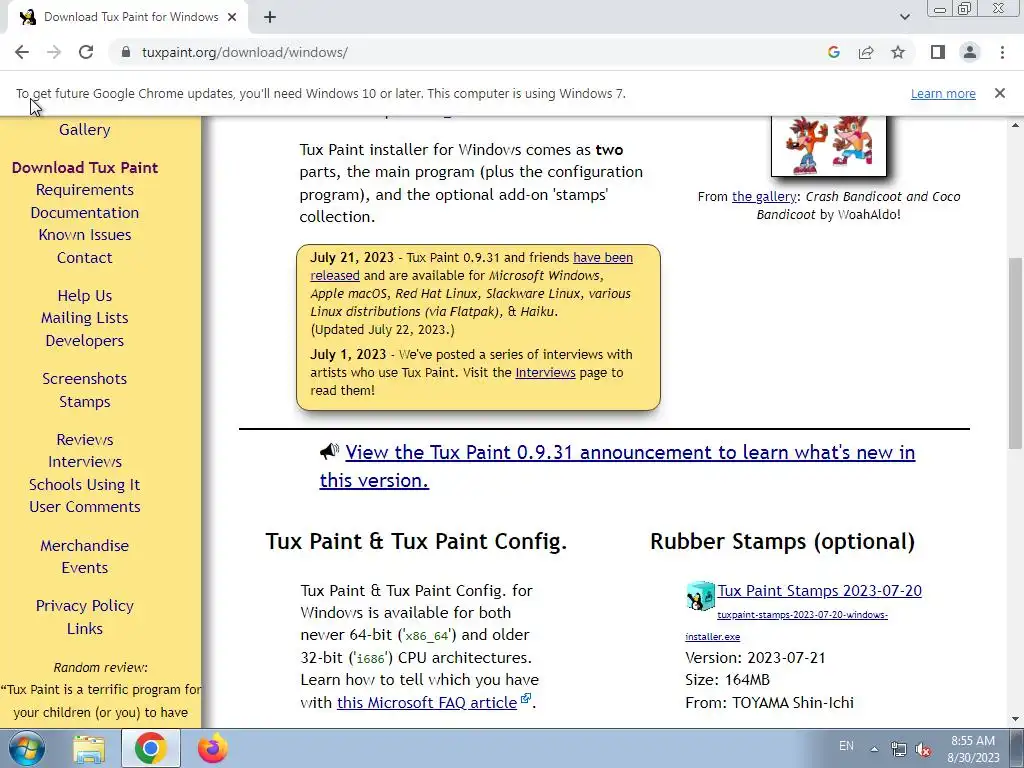Open the Stamps sidebar link
The width and height of the screenshot is (1024, 768).
click(84, 402)
